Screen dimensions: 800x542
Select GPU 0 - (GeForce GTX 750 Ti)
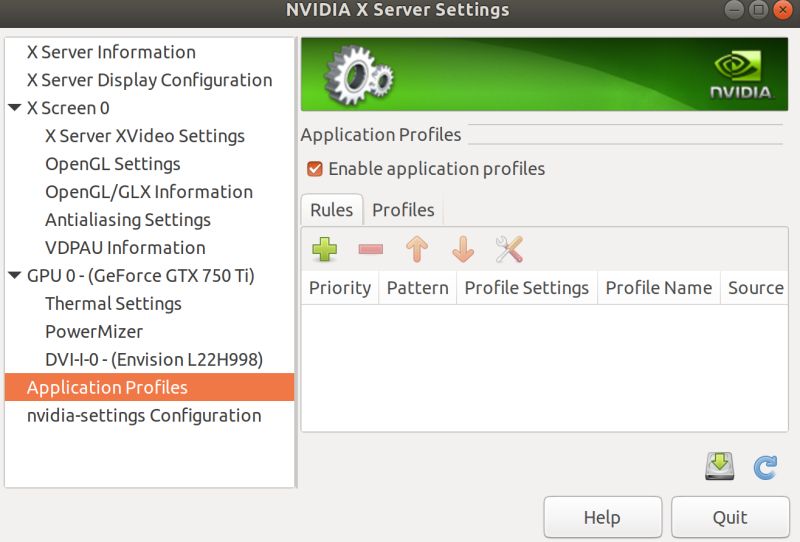click(x=140, y=276)
